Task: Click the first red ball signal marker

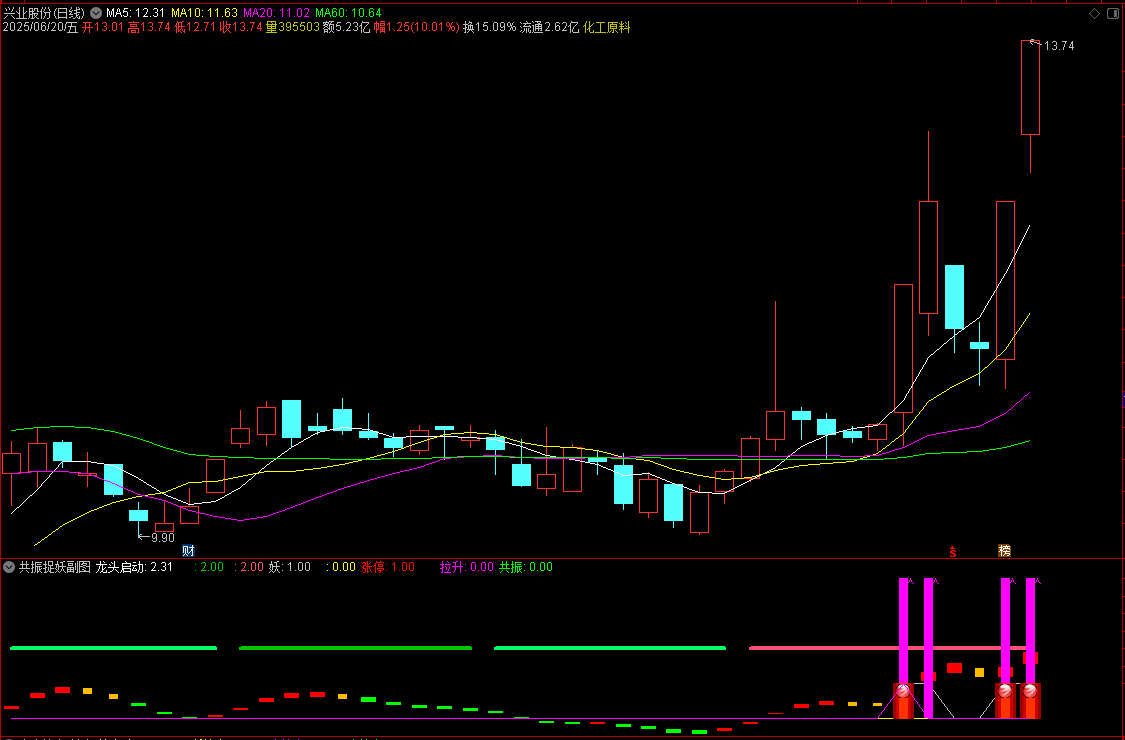Action: pyautogui.click(x=903, y=690)
